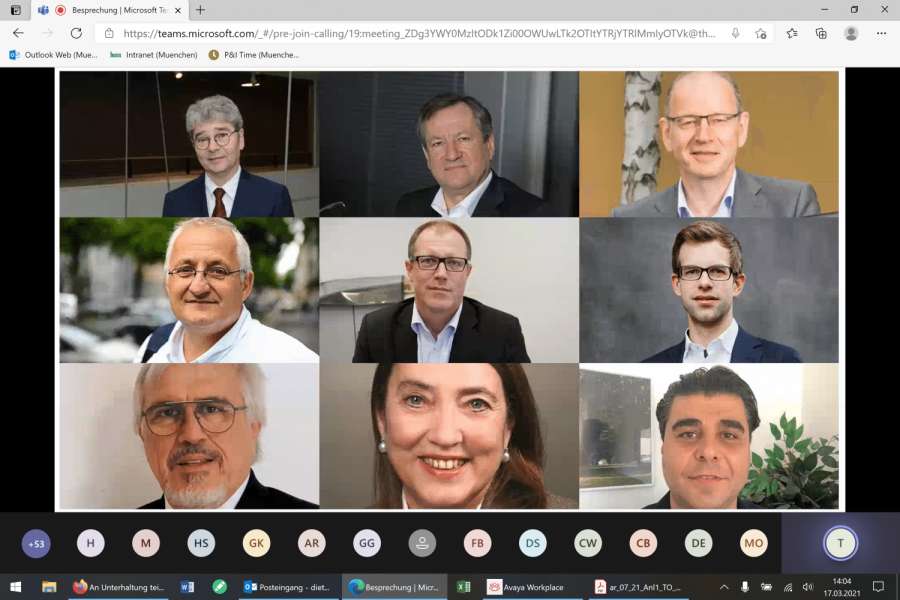Open the Edge profile menu
The height and width of the screenshot is (600, 900).
[x=851, y=33]
